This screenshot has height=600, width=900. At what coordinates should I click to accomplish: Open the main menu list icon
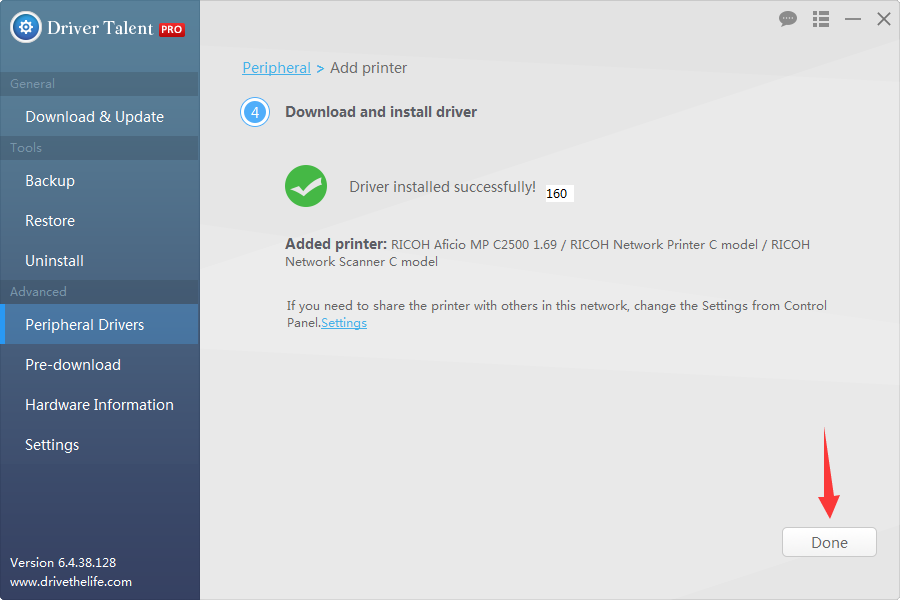tap(821, 19)
